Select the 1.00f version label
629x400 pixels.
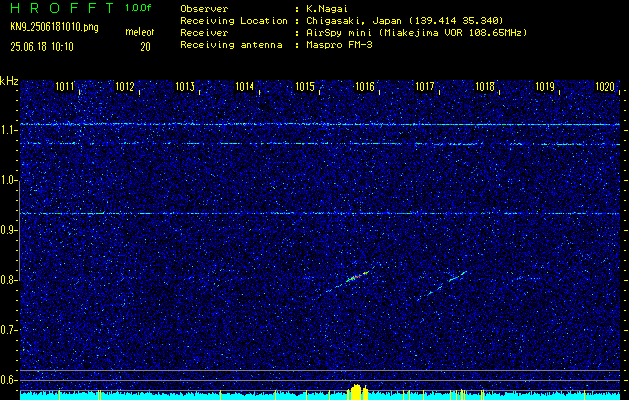(138, 8)
